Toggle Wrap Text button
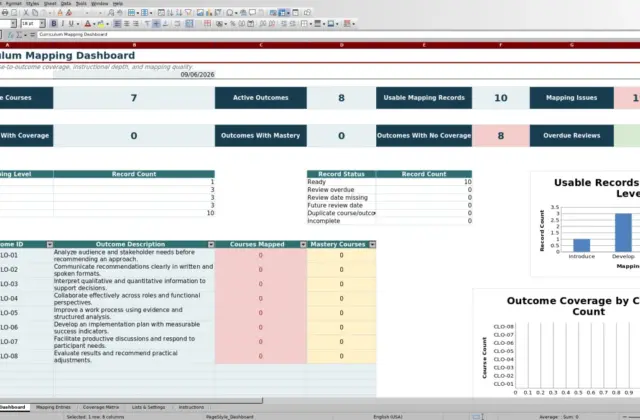Screen dimensions: 640x420 point(177,24)
